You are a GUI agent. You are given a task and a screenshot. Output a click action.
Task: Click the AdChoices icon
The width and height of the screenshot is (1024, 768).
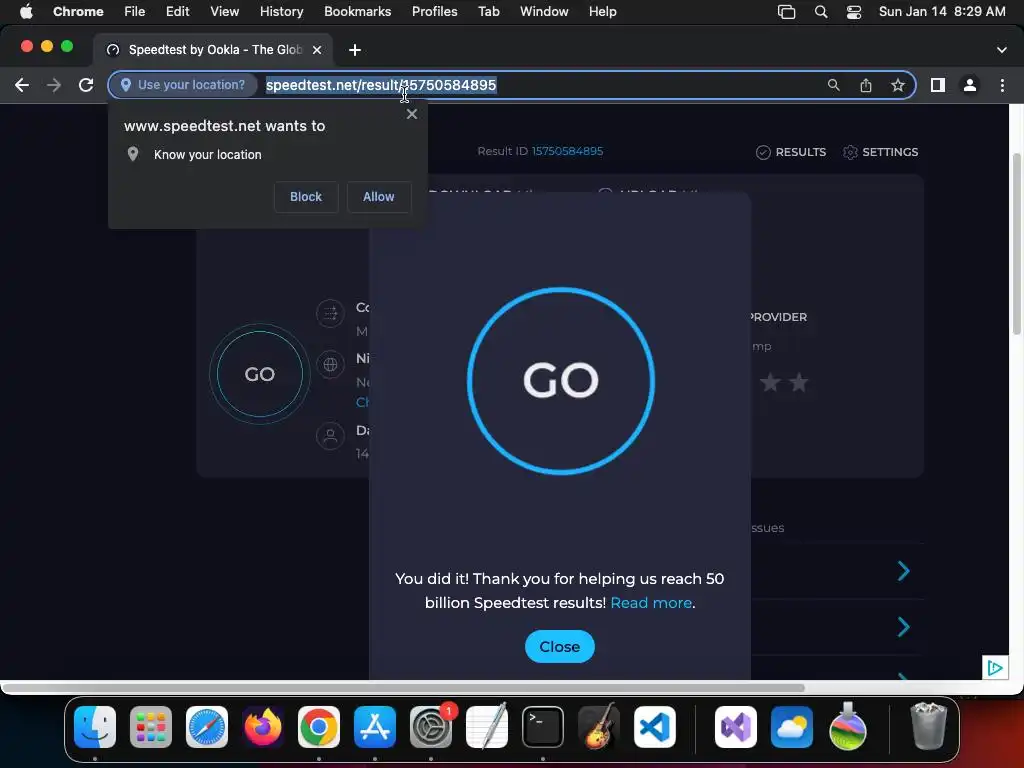(x=995, y=667)
